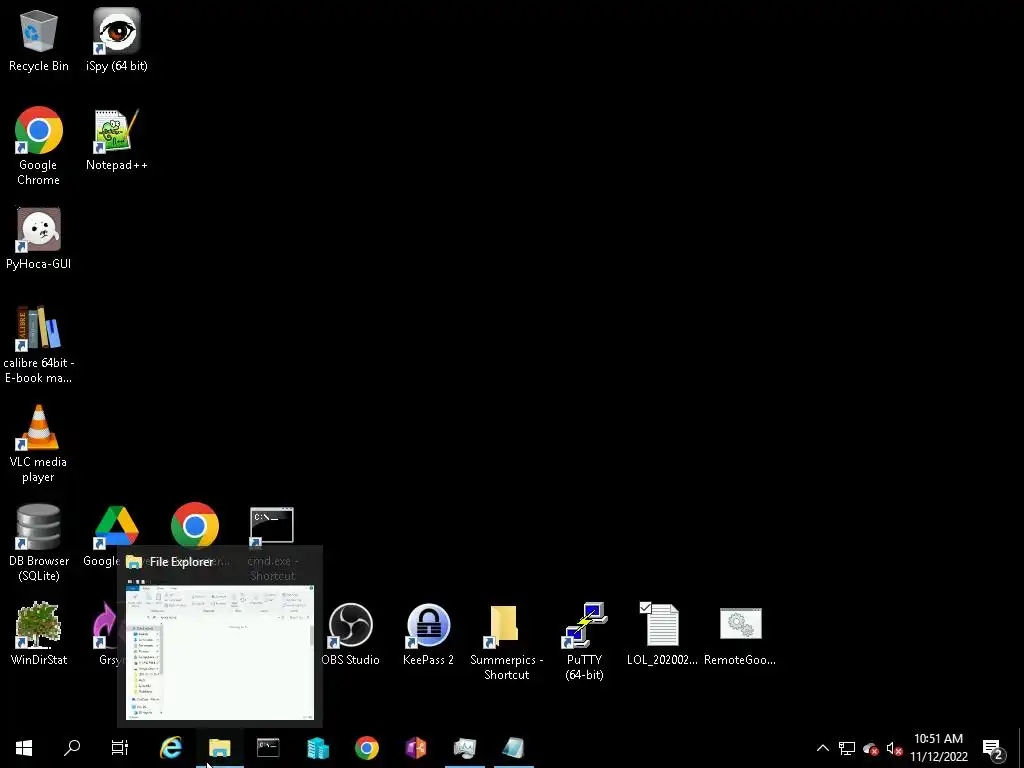The image size is (1024, 768).
Task: Open the Windows Start menu
Action: 24,748
